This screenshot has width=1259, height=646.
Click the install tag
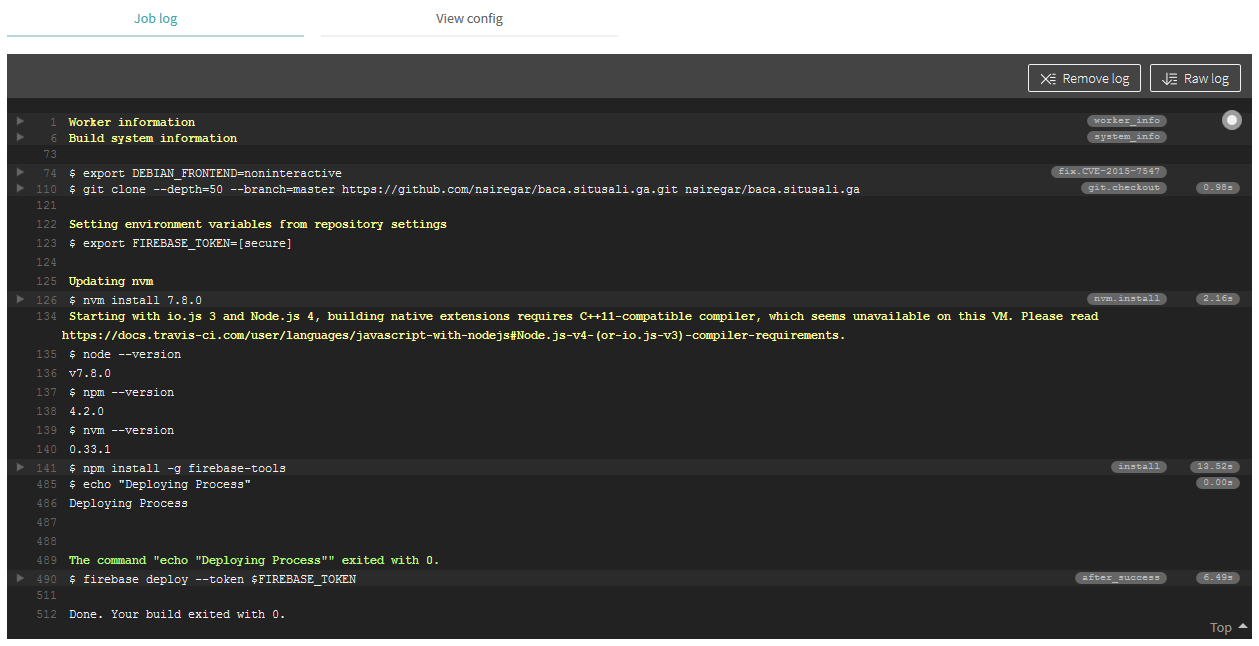click(1139, 467)
